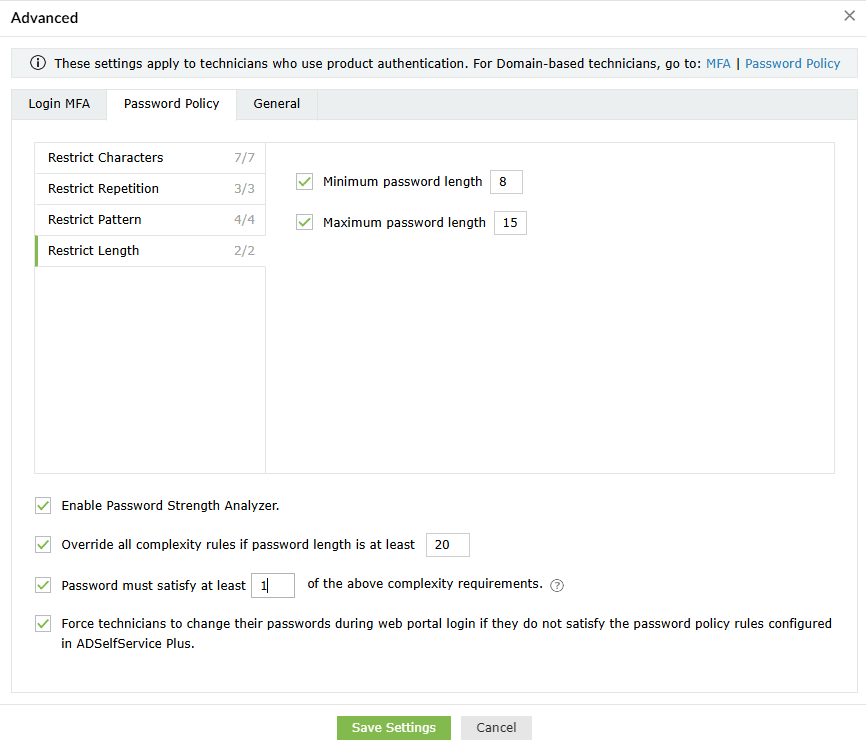Toggle the Maximum password length checkbox
The width and height of the screenshot is (866, 747).
tap(304, 222)
